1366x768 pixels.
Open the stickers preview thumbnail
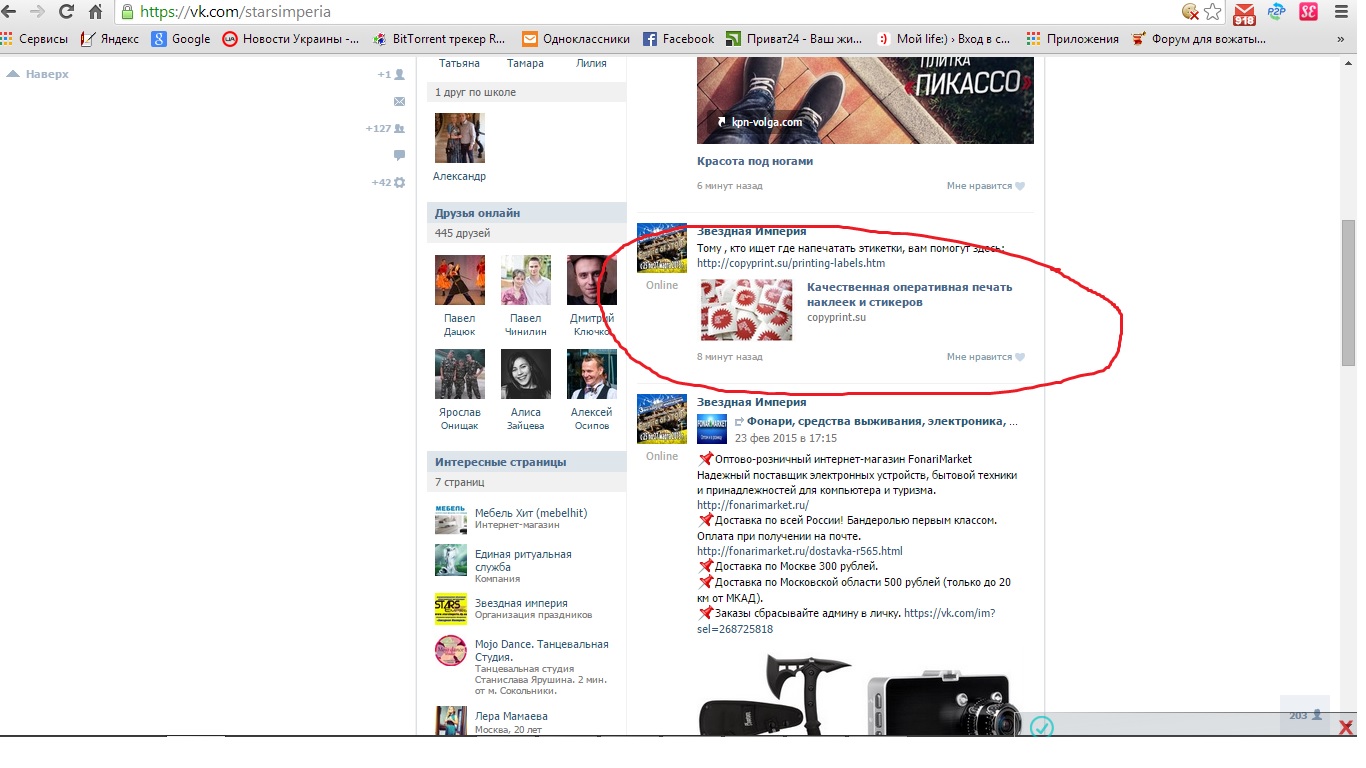tap(747, 310)
